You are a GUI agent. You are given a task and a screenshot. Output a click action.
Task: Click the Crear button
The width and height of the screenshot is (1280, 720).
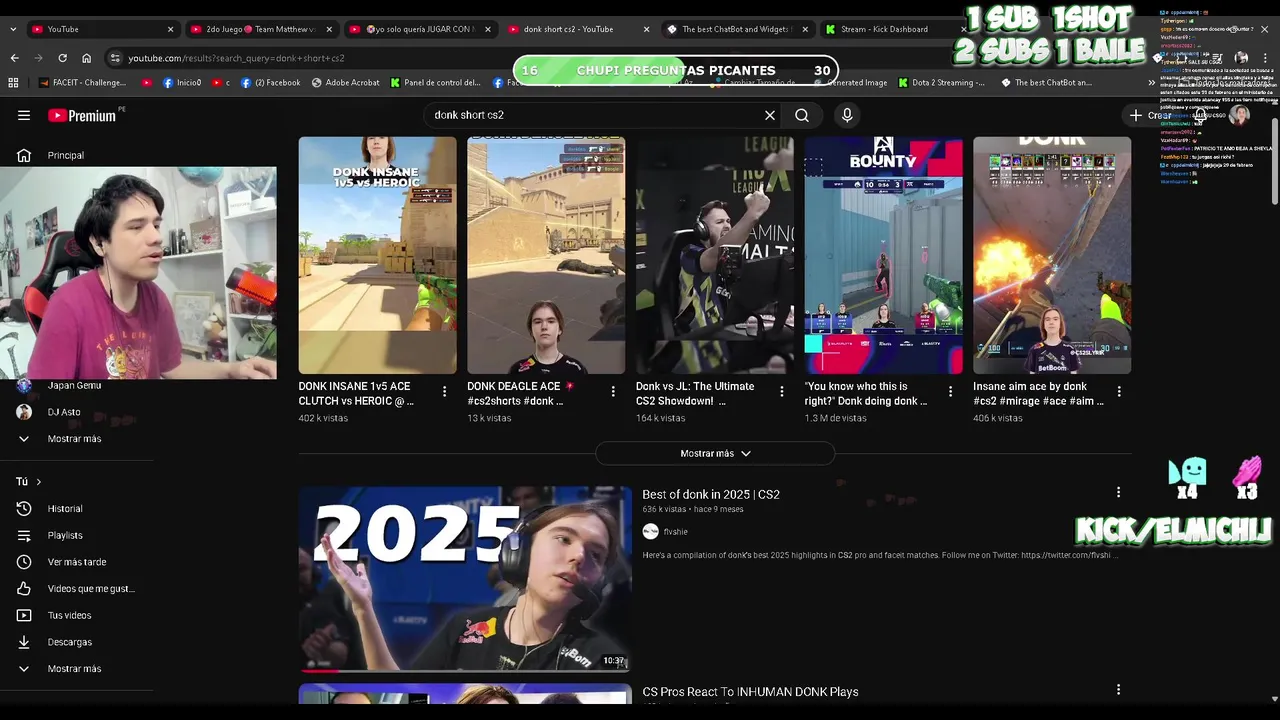pyautogui.click(x=1151, y=115)
